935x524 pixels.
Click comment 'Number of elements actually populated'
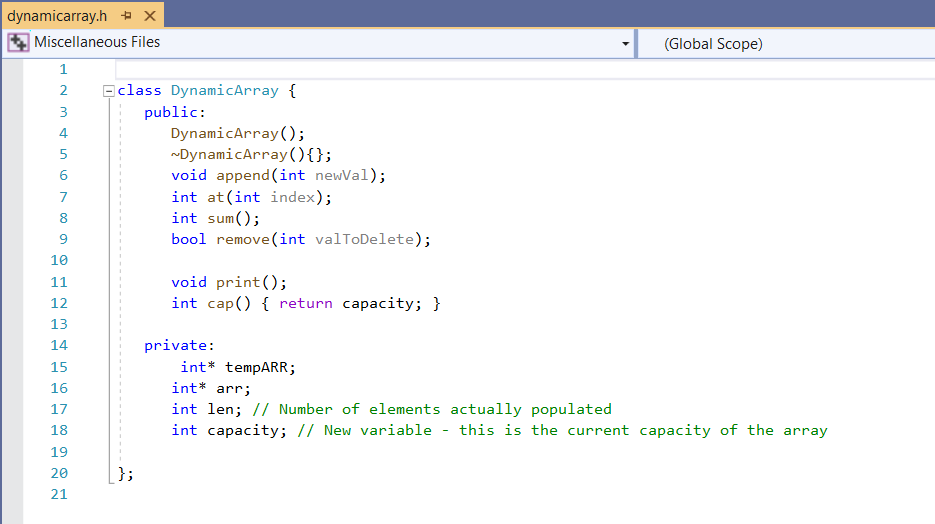[445, 410]
